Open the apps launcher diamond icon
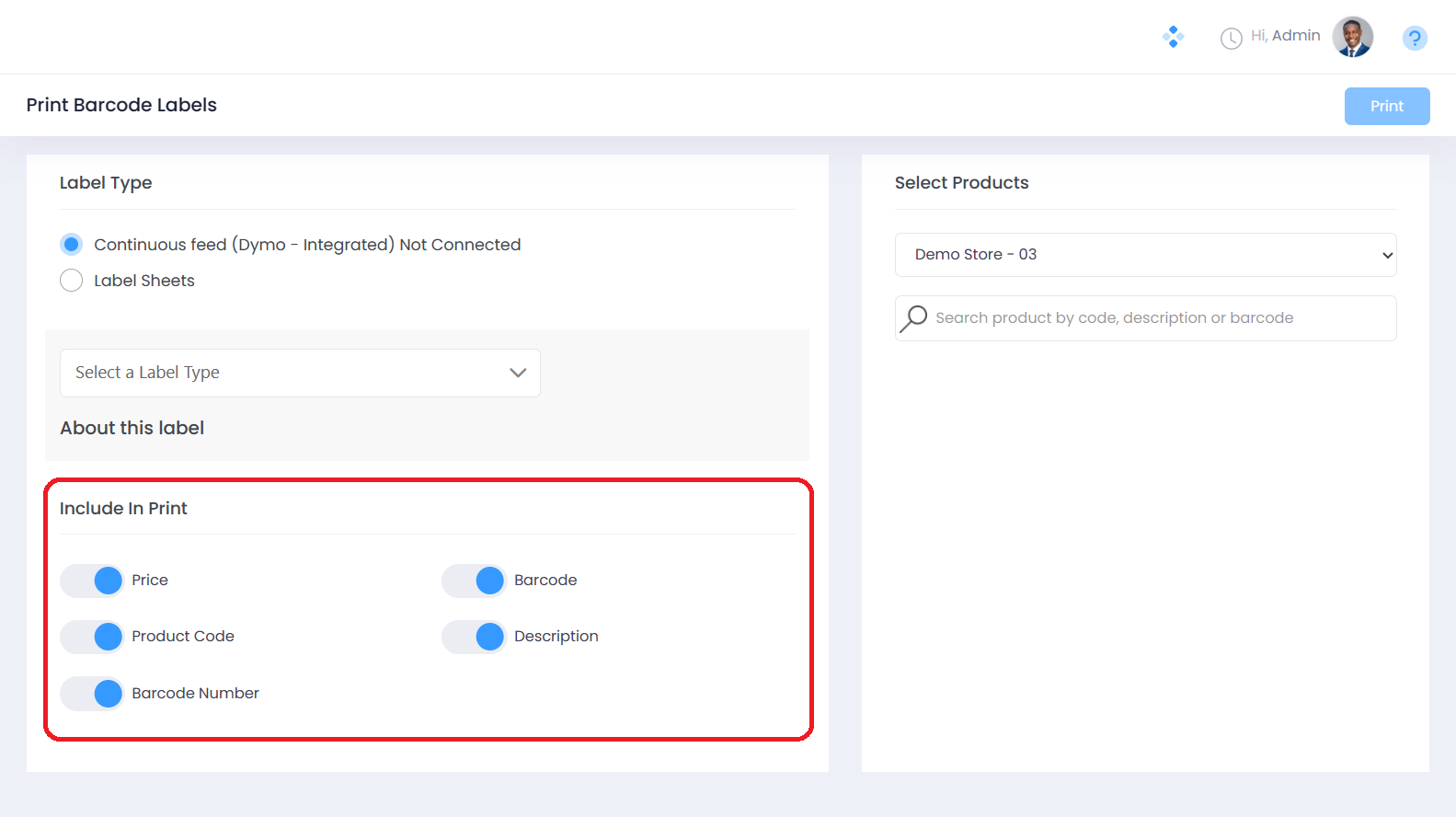The width and height of the screenshot is (1456, 817). pos(1173,37)
